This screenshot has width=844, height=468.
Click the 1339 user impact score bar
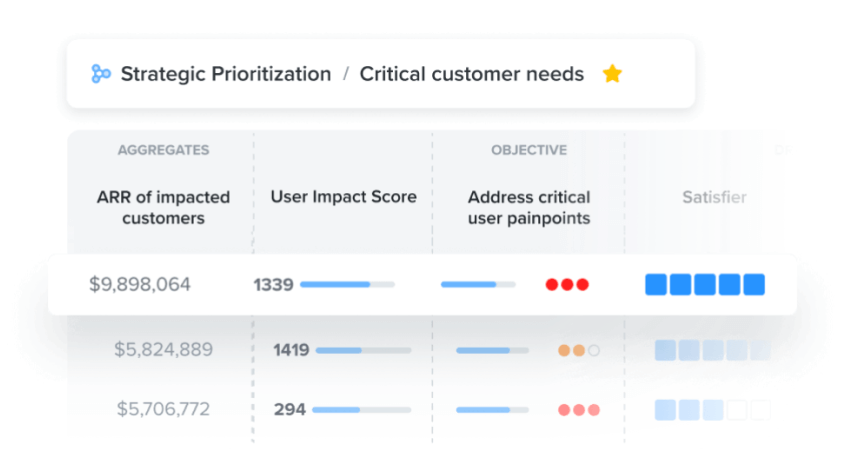(x=347, y=284)
